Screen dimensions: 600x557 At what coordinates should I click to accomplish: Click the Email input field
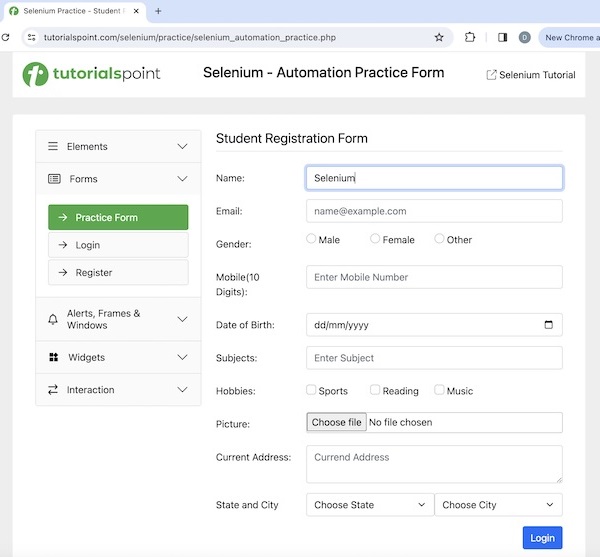click(434, 211)
